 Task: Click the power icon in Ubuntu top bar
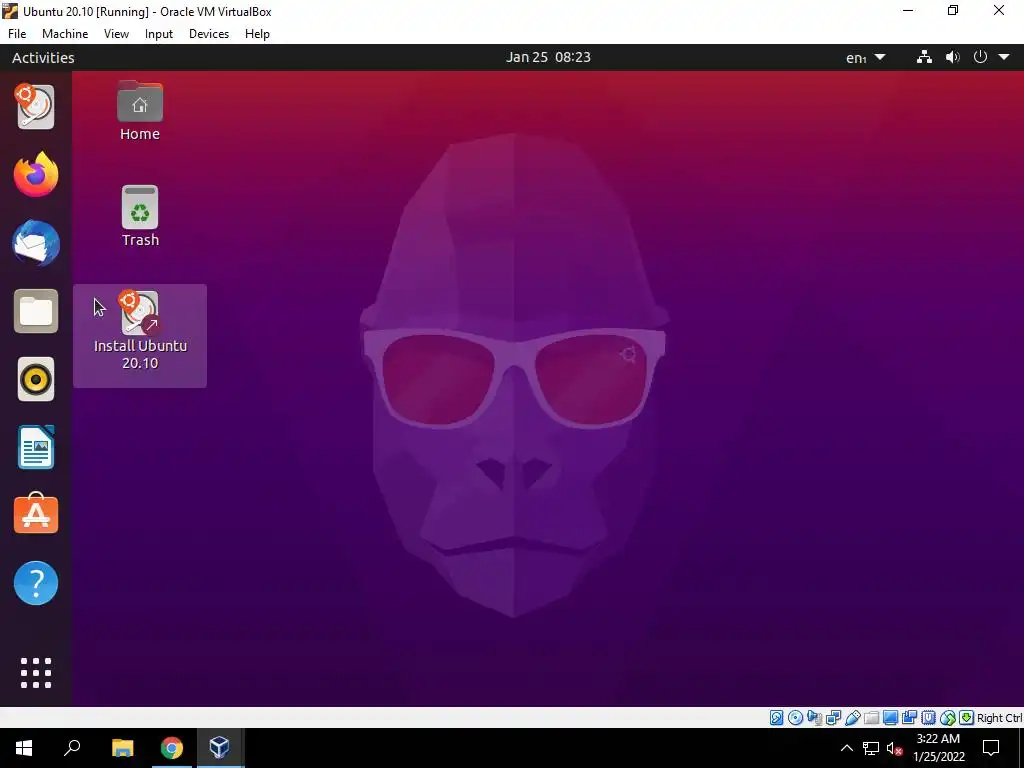pos(980,57)
